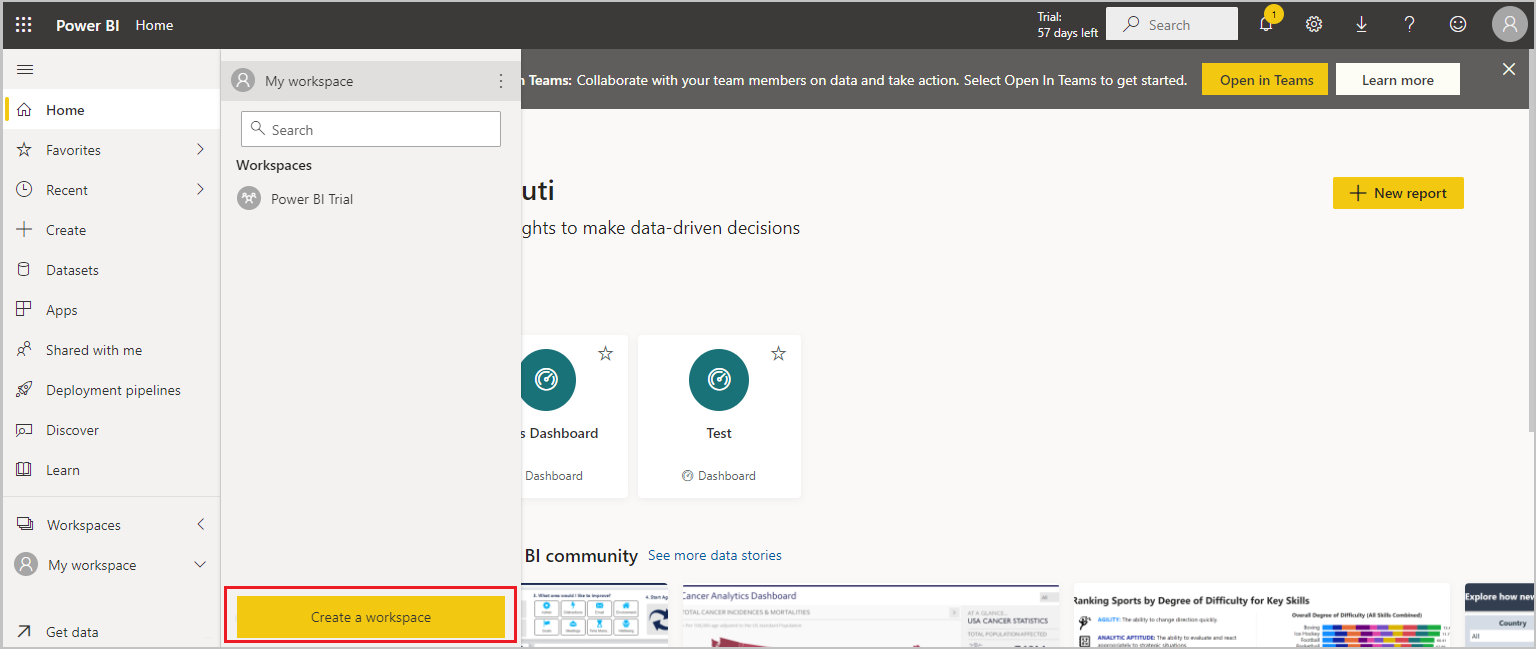Click the Discover icon in sidebar

tap(25, 430)
